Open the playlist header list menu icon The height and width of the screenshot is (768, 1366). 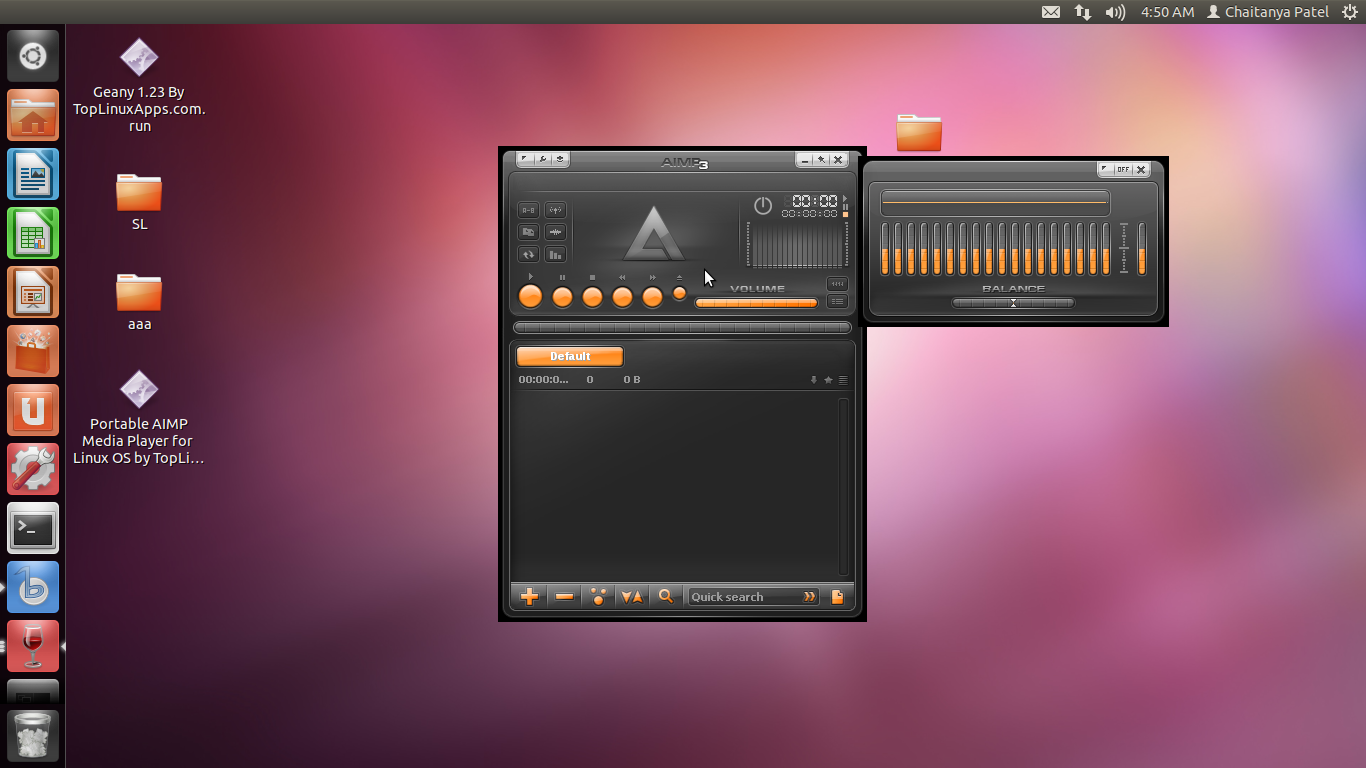pos(843,380)
